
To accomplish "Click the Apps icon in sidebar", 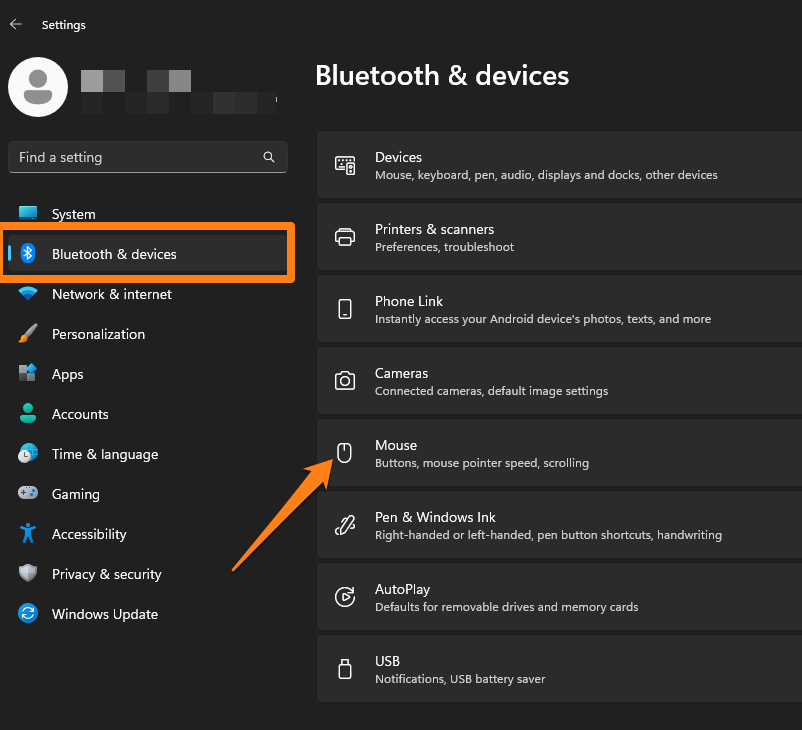I will 28,373.
